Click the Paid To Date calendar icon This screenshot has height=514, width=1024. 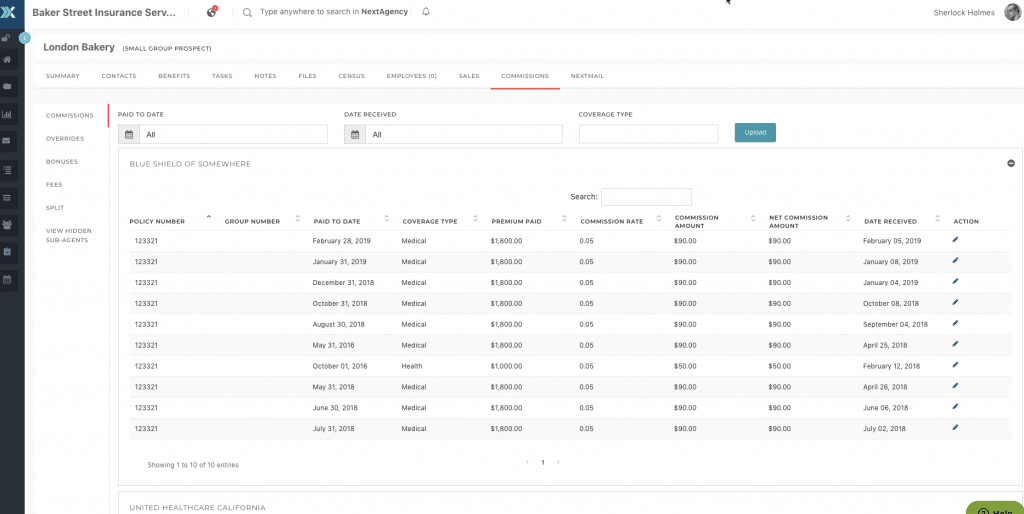click(x=128, y=134)
